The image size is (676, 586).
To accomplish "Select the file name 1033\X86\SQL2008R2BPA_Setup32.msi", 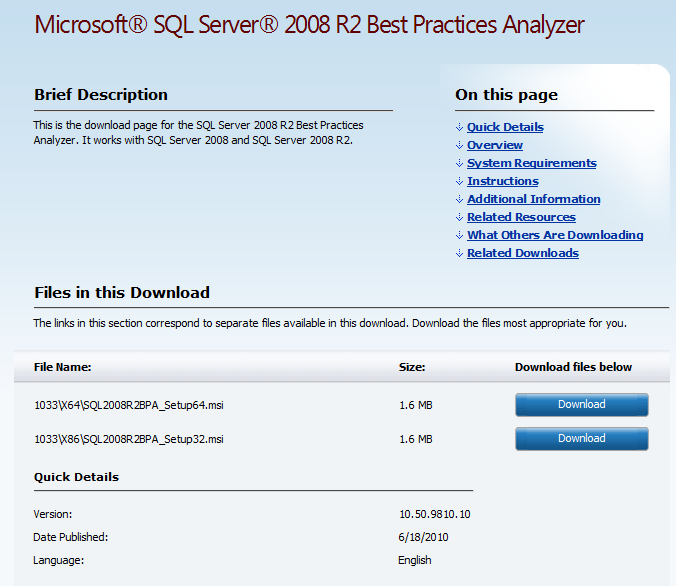I will (129, 439).
